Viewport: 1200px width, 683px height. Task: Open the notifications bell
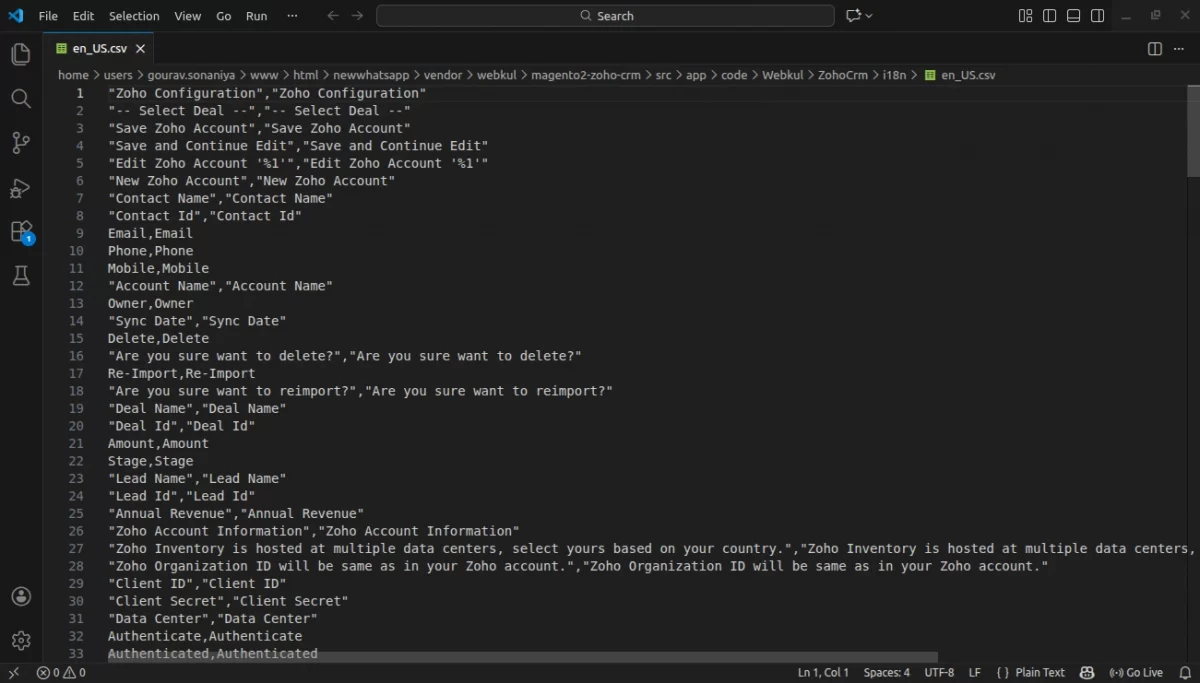[1184, 673]
